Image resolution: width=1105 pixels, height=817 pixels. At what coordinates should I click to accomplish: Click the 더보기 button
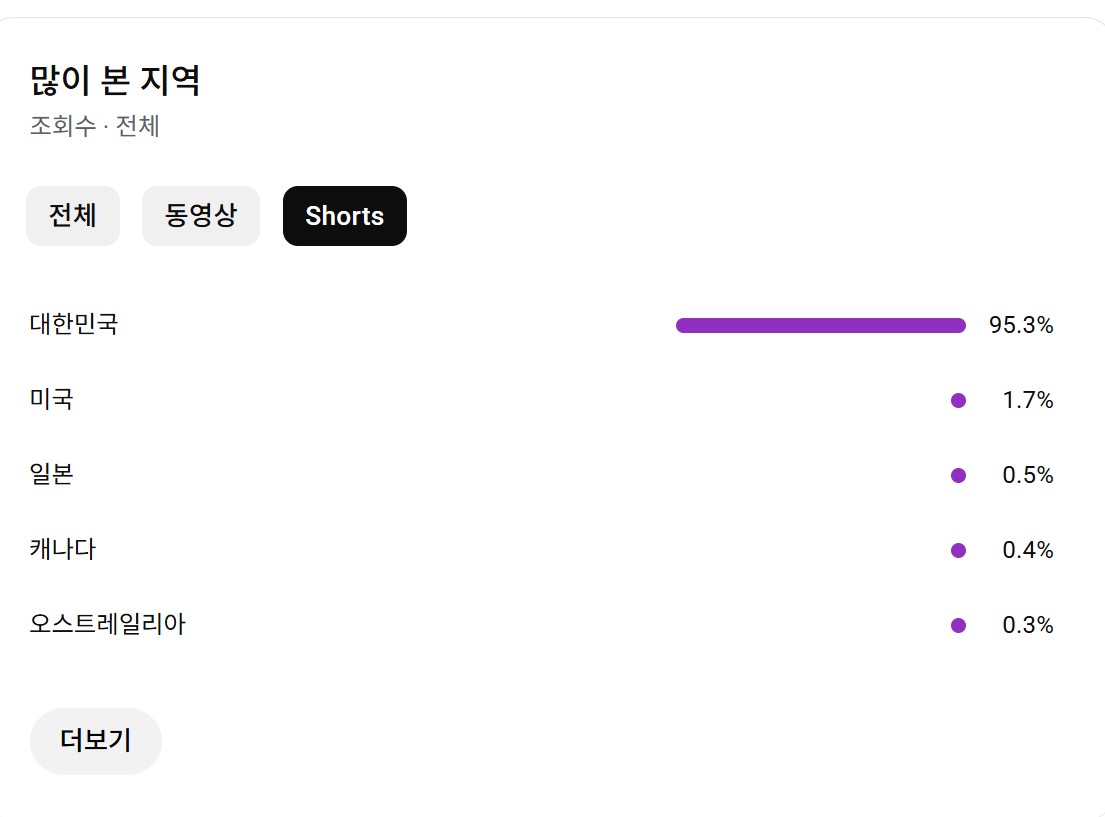pyautogui.click(x=96, y=741)
